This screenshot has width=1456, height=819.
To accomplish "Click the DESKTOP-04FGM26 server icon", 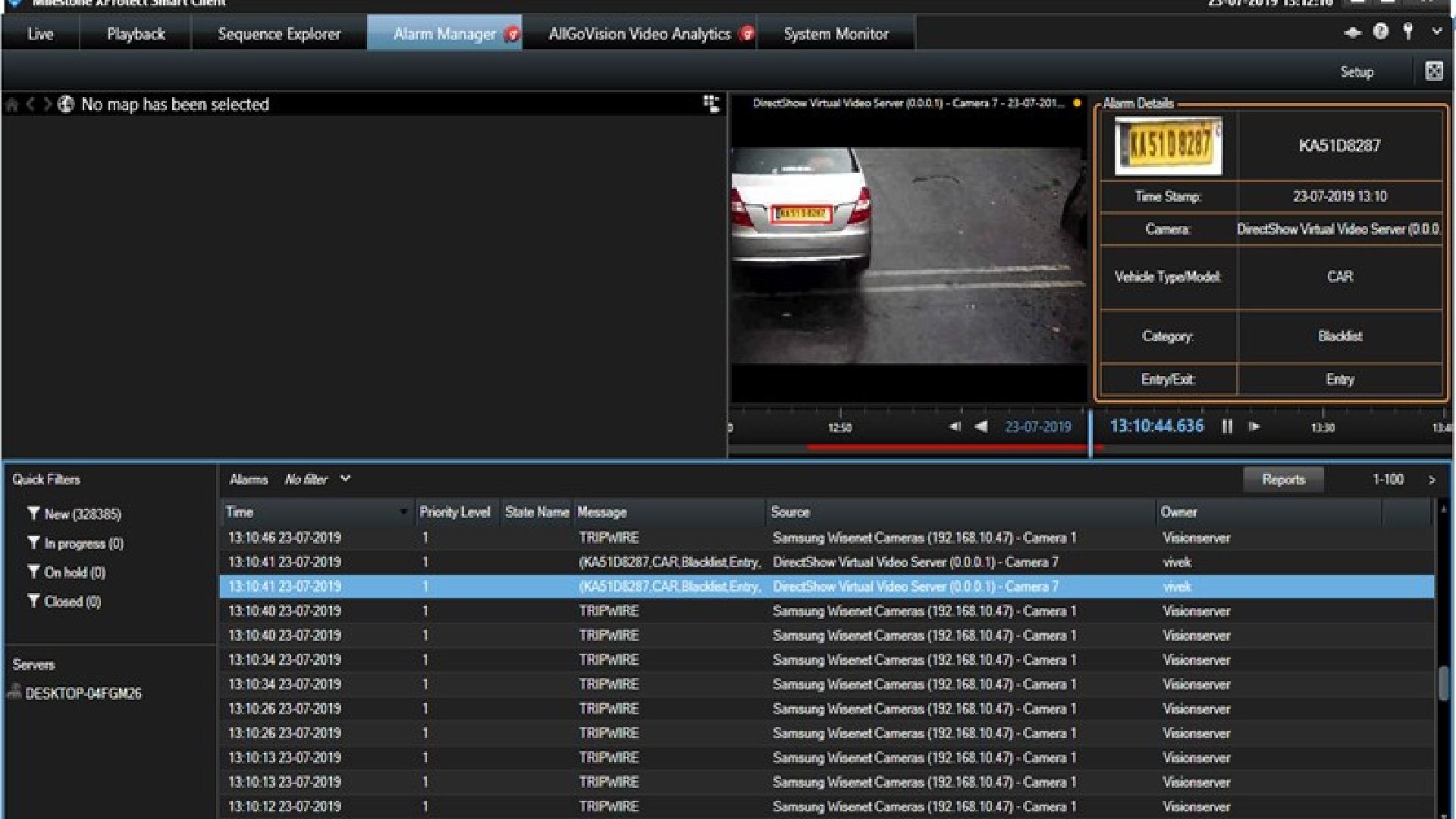I will tap(14, 692).
